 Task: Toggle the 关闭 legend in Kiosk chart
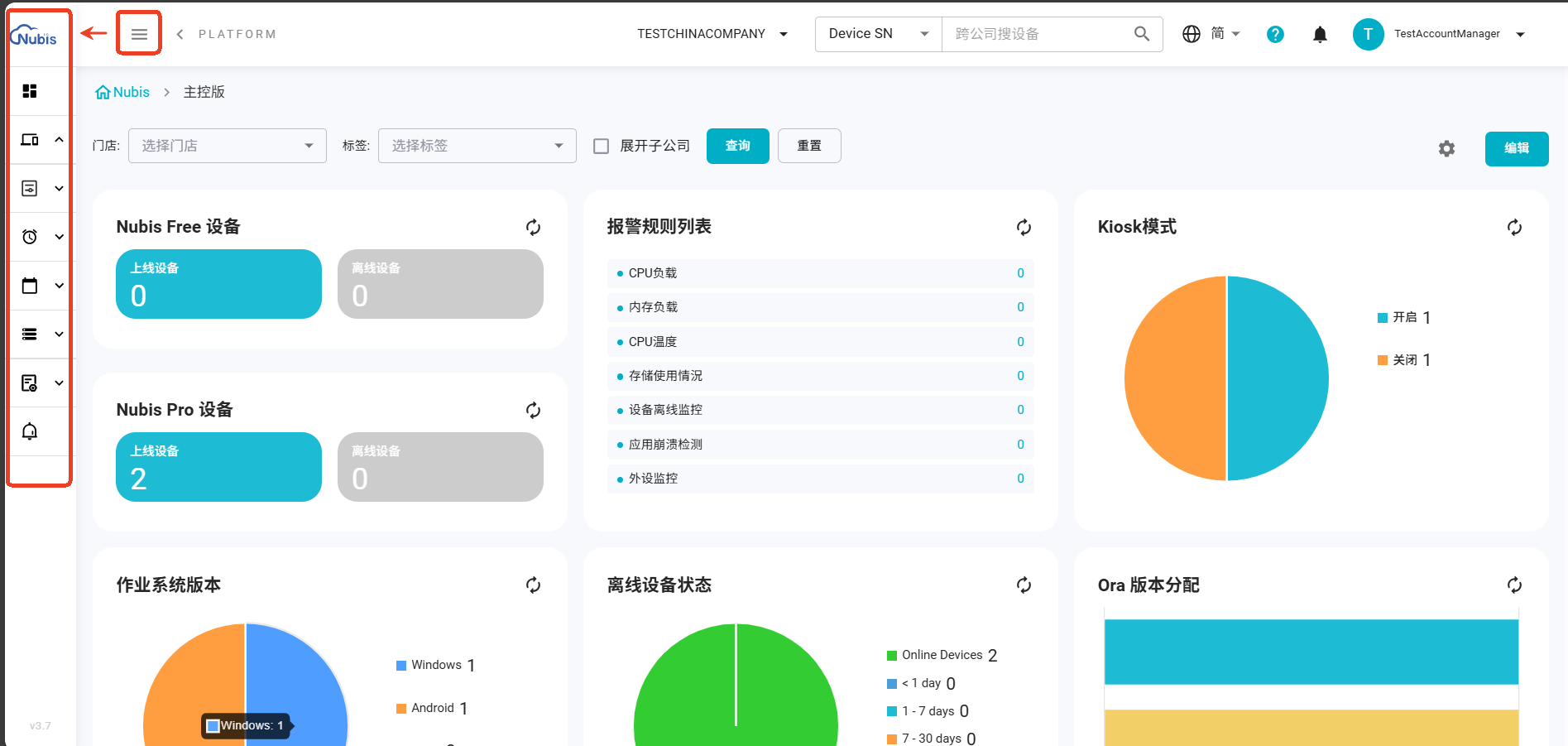1404,359
